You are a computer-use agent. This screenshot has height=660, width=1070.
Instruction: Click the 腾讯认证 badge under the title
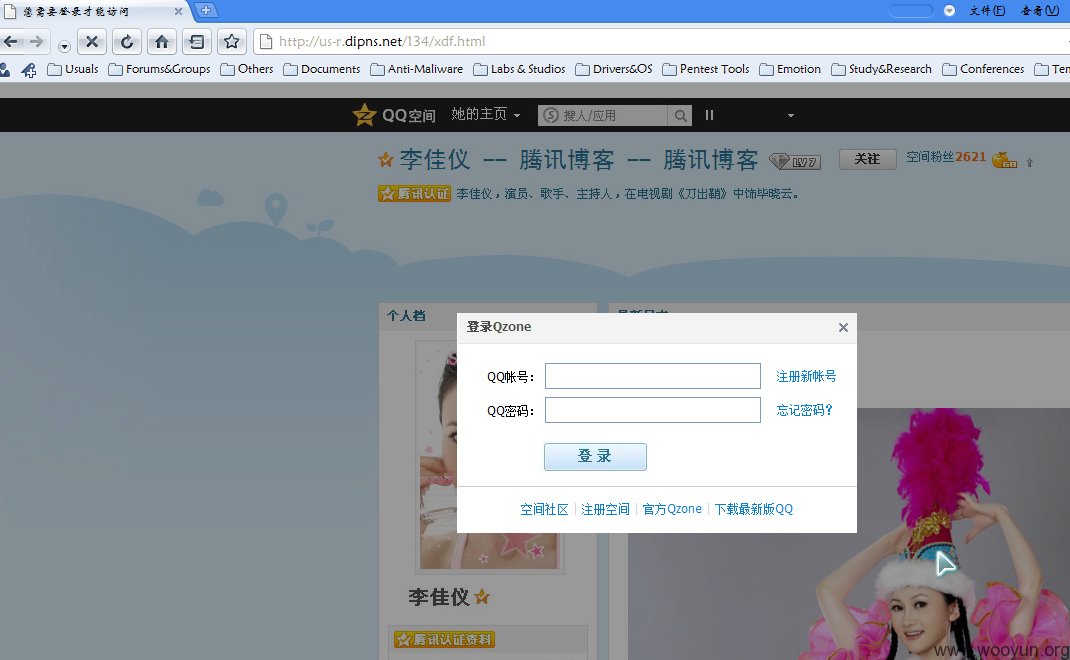click(414, 194)
